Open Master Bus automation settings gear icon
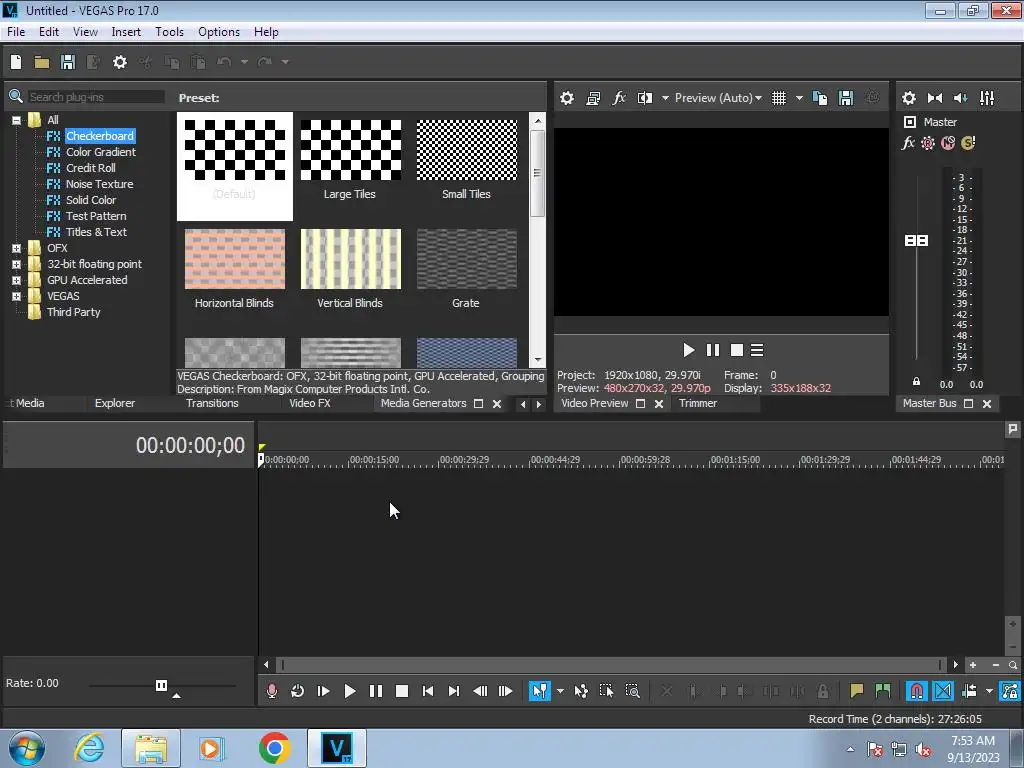Viewport: 1024px width, 768px height. point(927,142)
